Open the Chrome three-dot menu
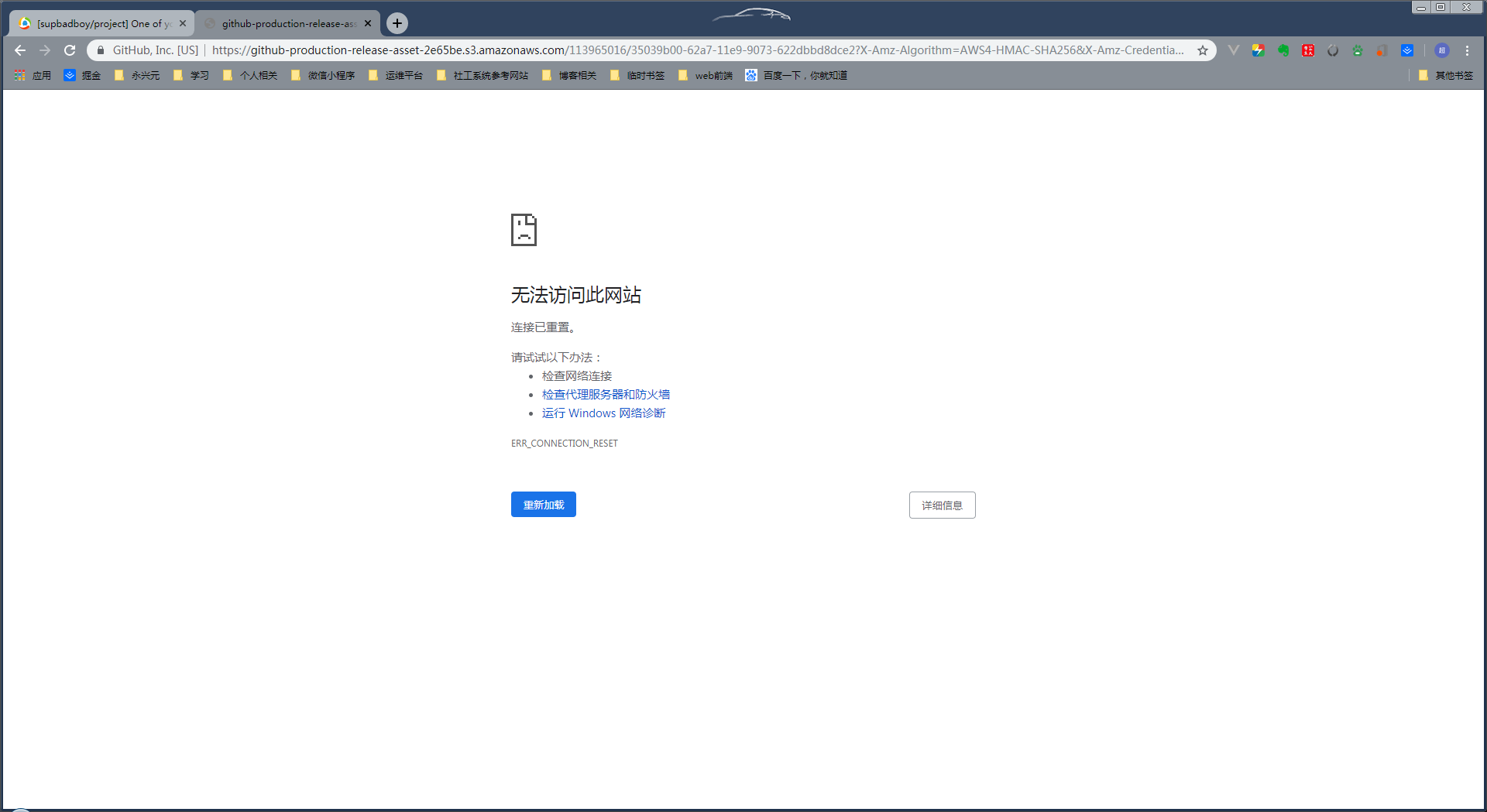This screenshot has width=1487, height=812. 1468,50
